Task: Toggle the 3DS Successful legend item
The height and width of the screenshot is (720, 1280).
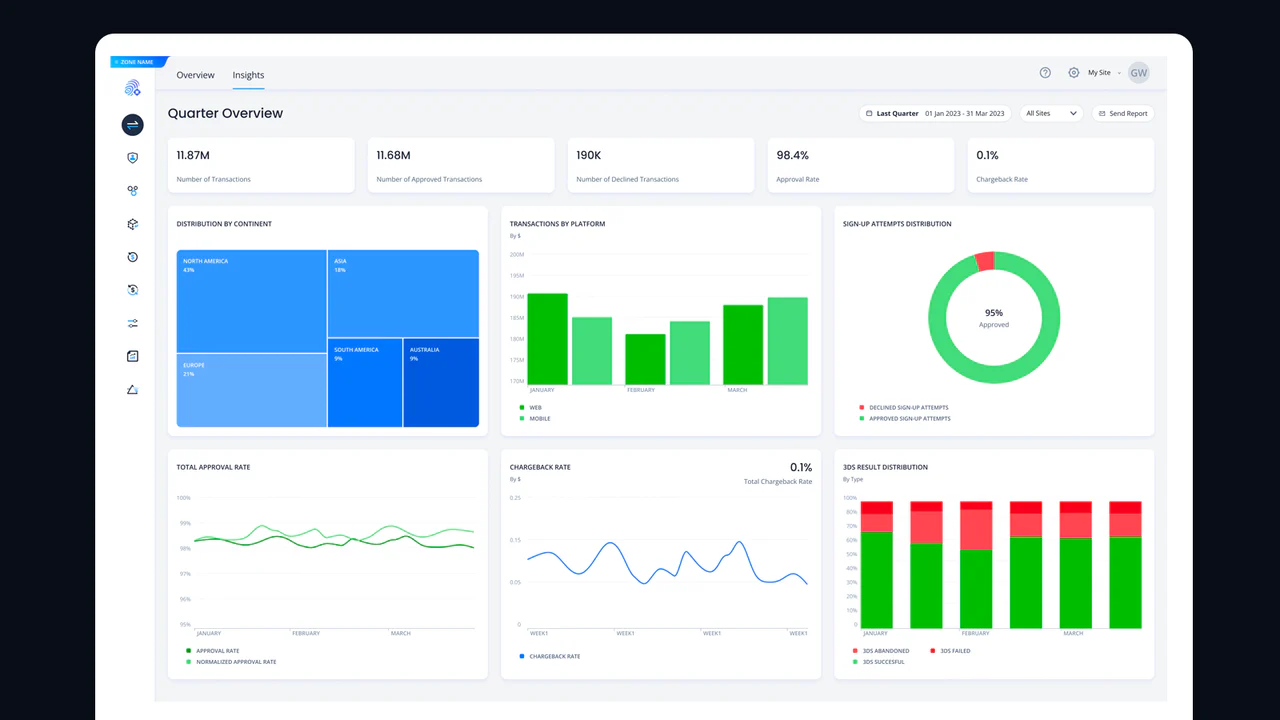Action: pos(881,662)
